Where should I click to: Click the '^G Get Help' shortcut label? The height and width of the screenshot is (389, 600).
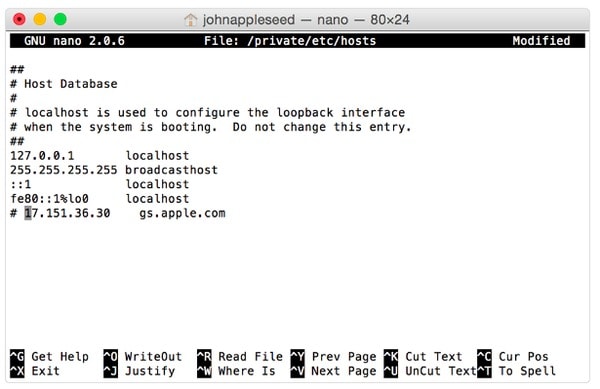[49, 356]
